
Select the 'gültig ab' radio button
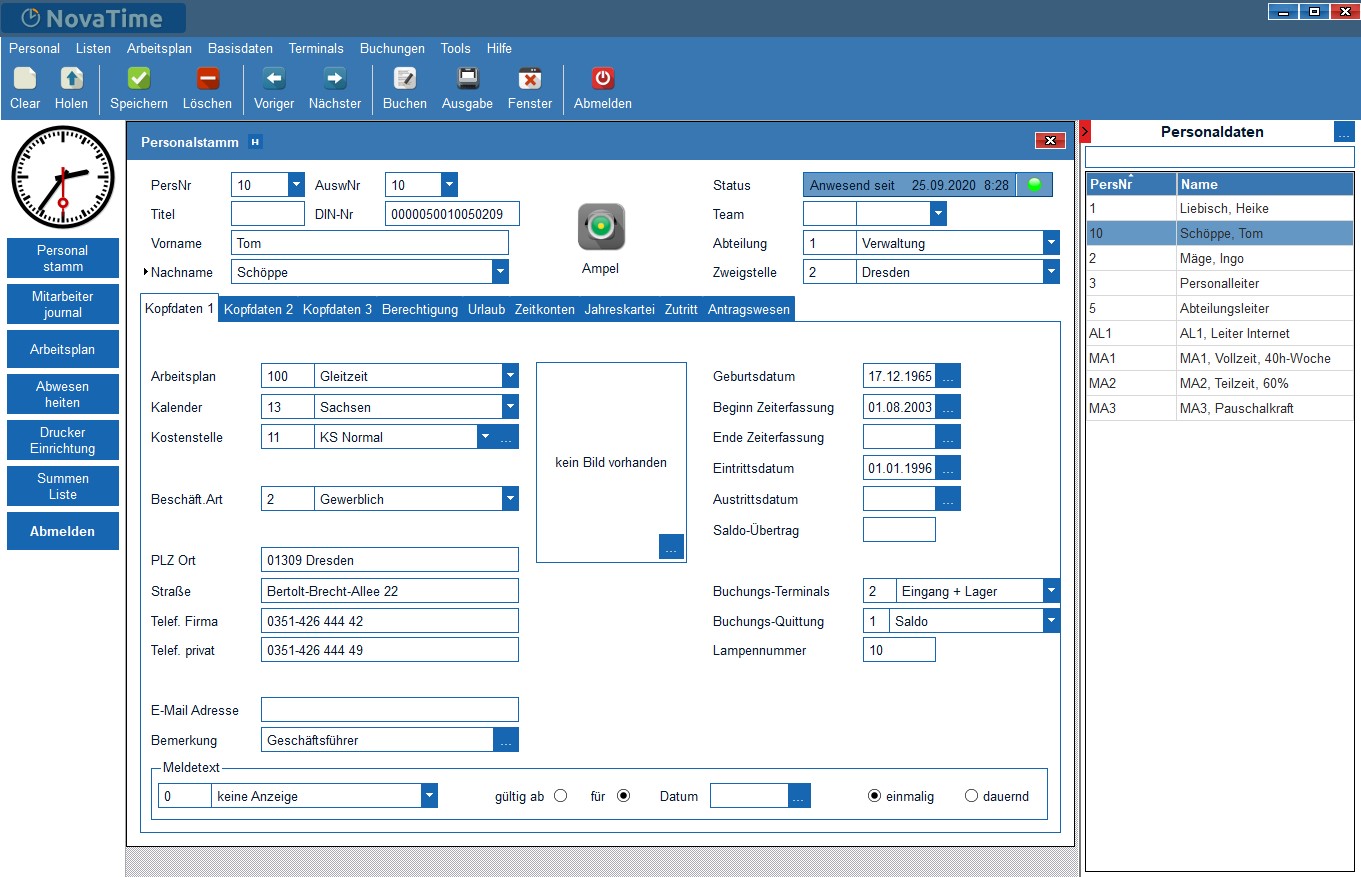(x=560, y=796)
